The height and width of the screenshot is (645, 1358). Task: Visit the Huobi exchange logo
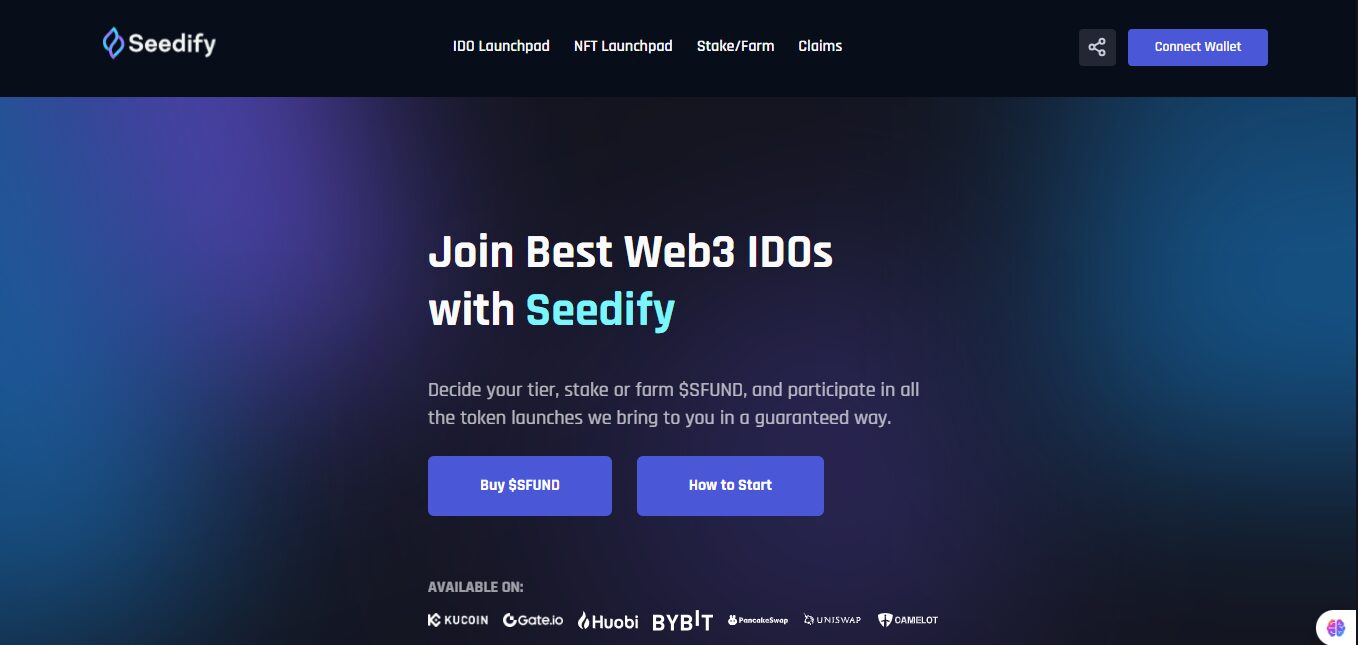608,621
